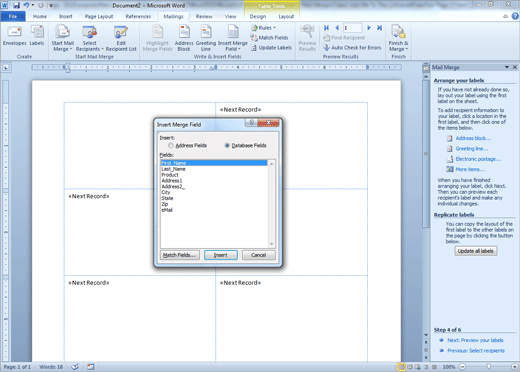This screenshot has height=372, width=520.
Task: Switch to the Page Layout tab
Action: [x=99, y=16]
